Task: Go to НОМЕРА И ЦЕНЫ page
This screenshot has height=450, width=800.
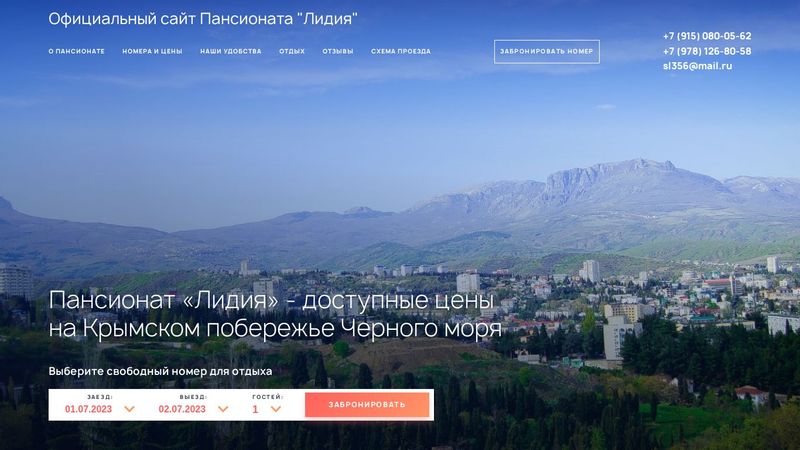Action: tap(152, 52)
